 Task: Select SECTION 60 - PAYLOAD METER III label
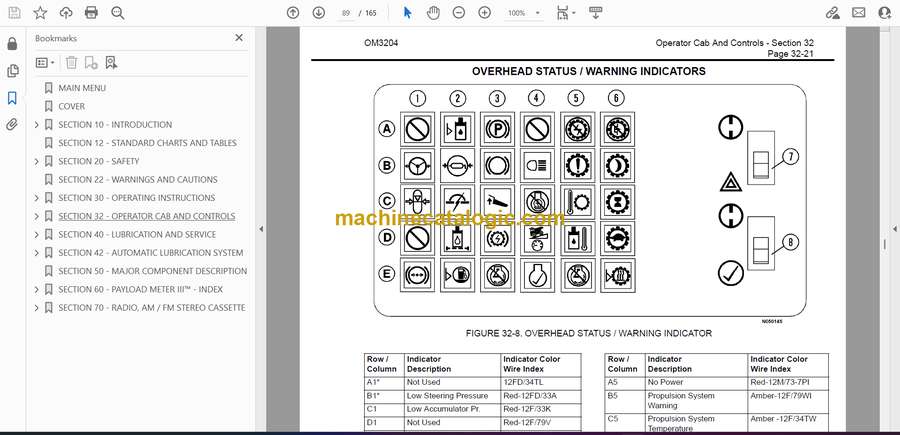141,289
